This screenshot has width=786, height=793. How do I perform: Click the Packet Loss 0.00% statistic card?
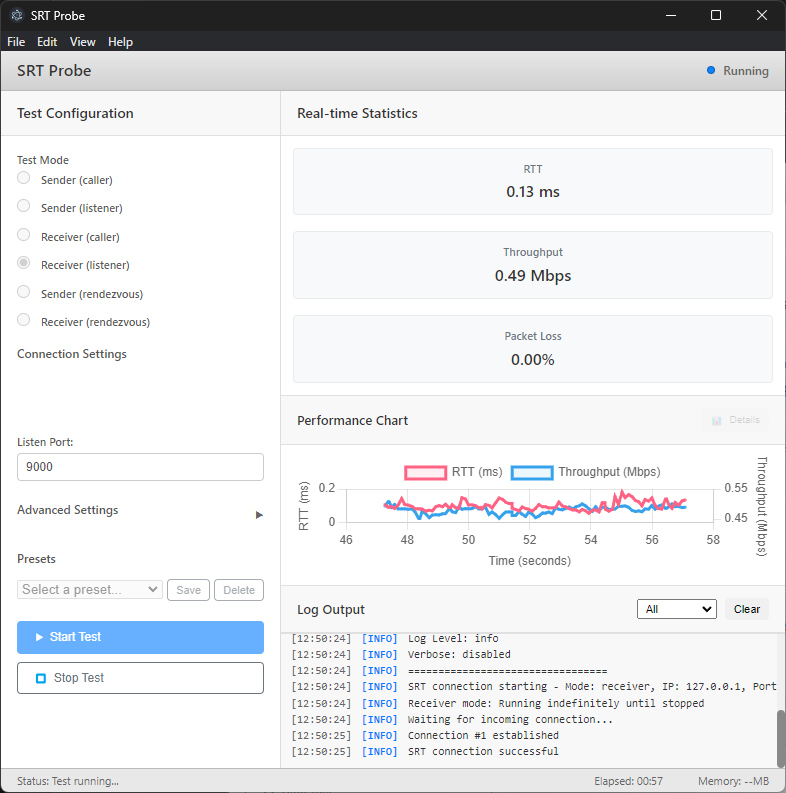point(533,349)
